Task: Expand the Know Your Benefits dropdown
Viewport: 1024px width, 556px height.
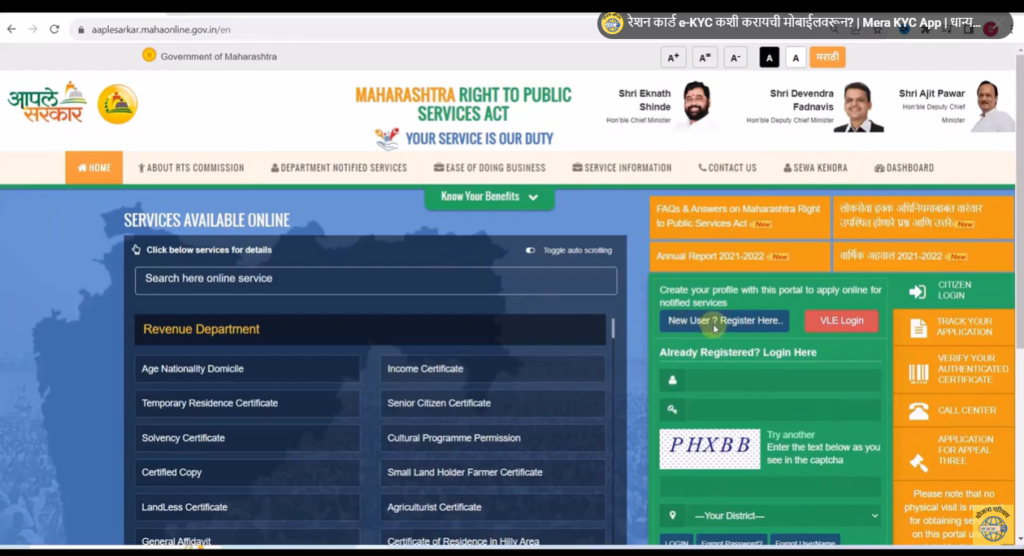Action: [489, 197]
